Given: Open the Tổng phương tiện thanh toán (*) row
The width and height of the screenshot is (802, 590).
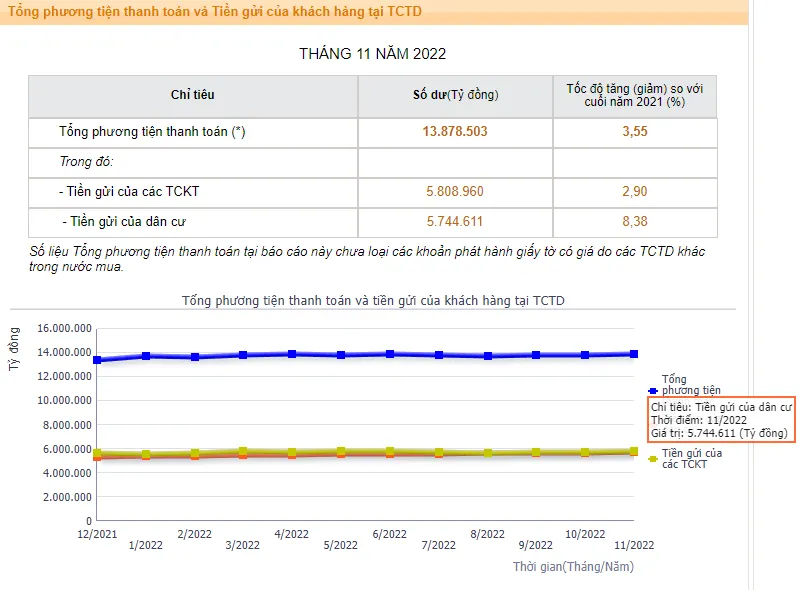Looking at the screenshot, I should pos(152,132).
